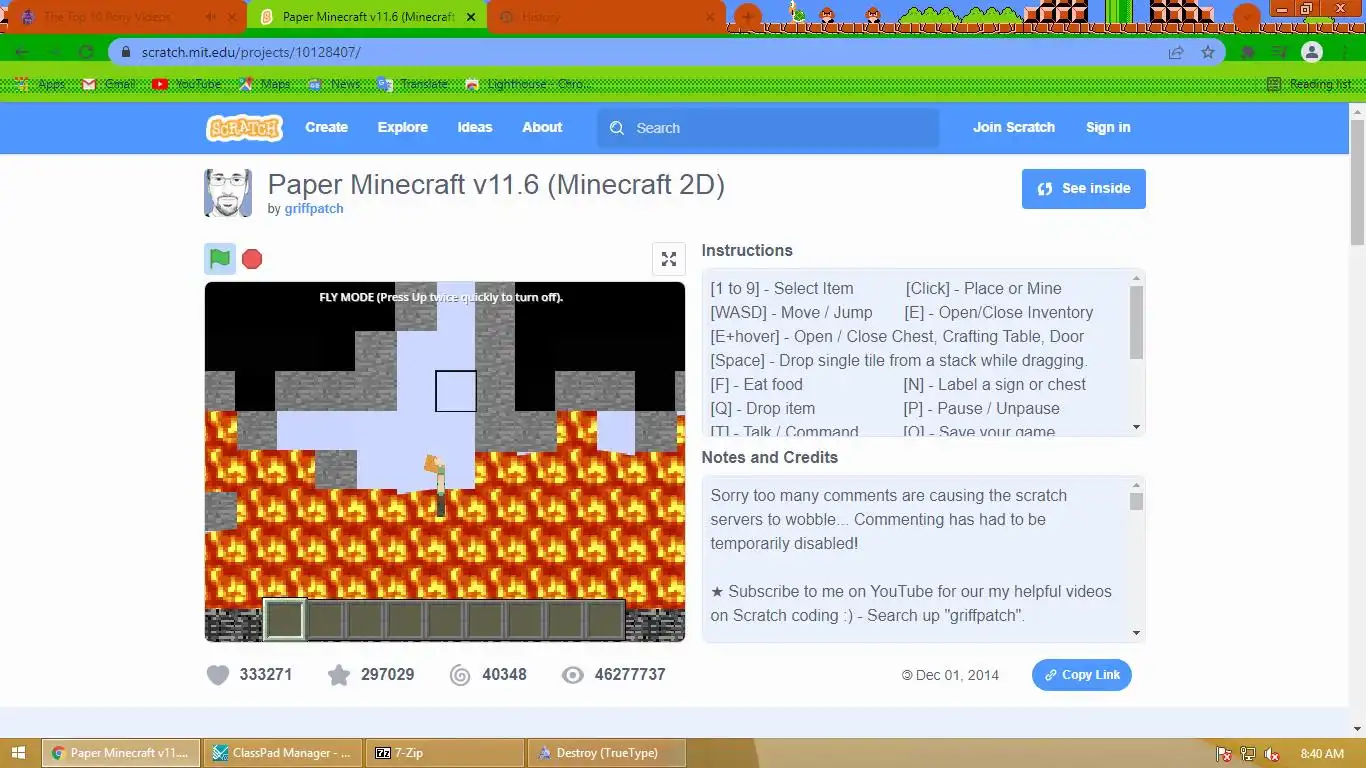The height and width of the screenshot is (768, 1366).
Task: Go back to previous page
Action: 22,52
